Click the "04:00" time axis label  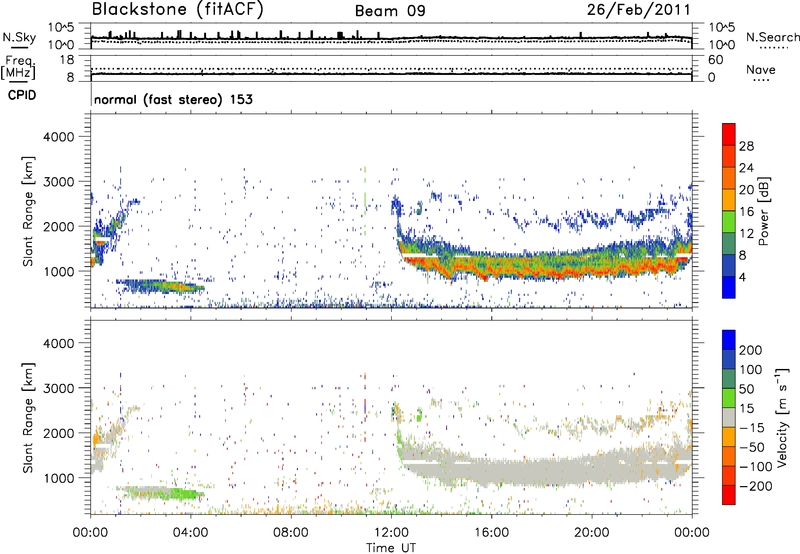[190, 533]
